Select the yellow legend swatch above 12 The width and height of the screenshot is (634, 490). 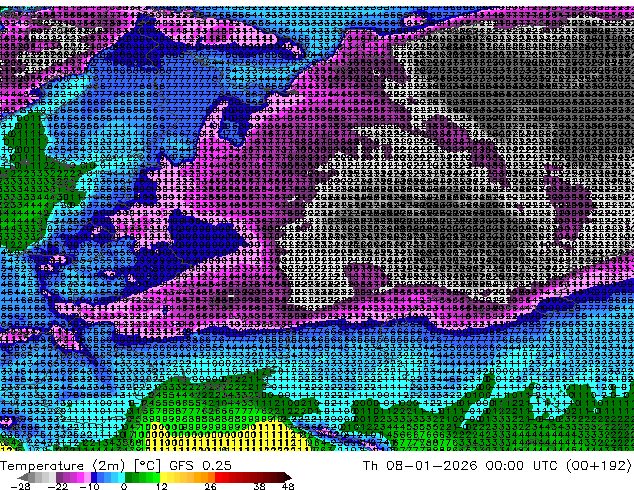163,477
